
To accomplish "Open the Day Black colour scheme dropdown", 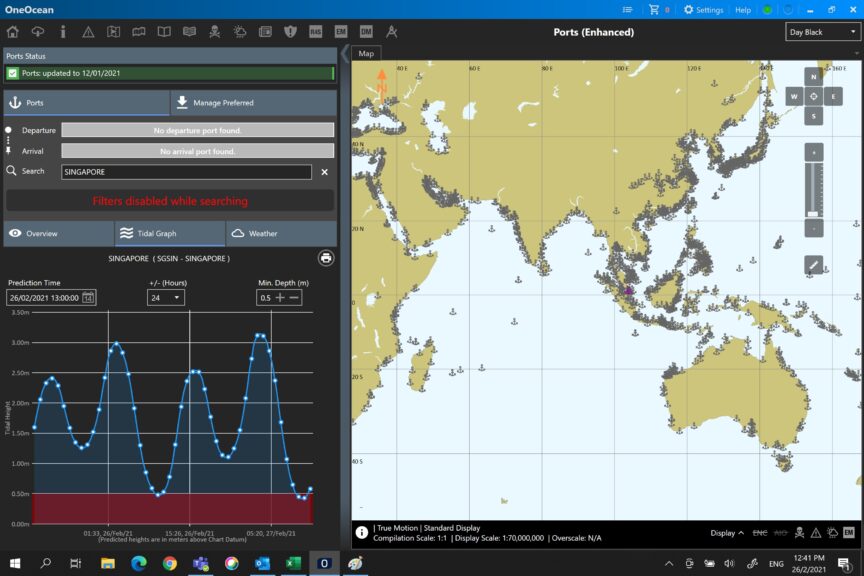I will coord(822,32).
